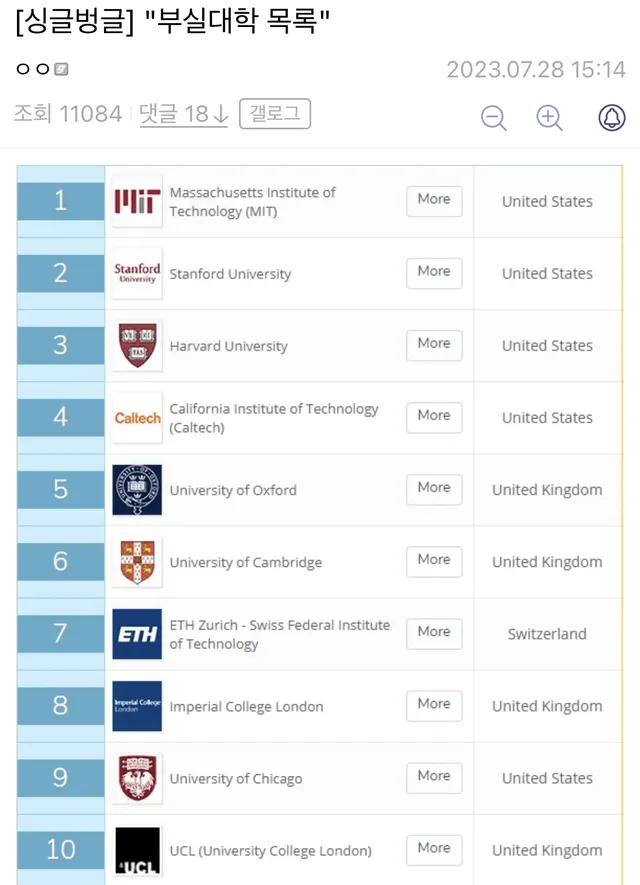
Task: Click the Harvard University crest
Action: (137, 345)
